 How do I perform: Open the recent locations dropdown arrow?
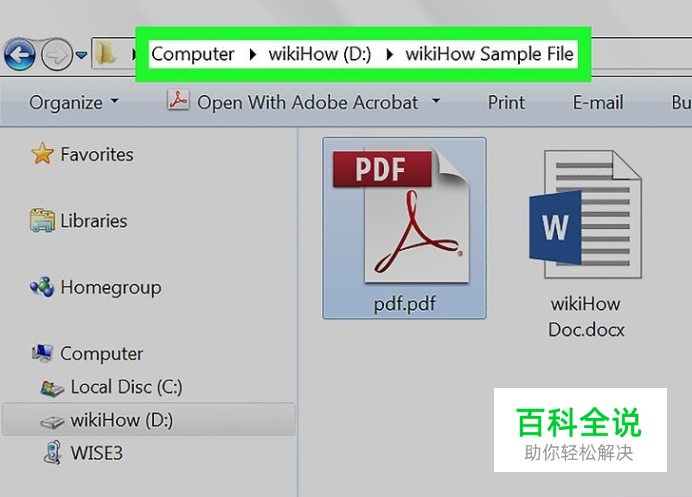[x=81, y=55]
